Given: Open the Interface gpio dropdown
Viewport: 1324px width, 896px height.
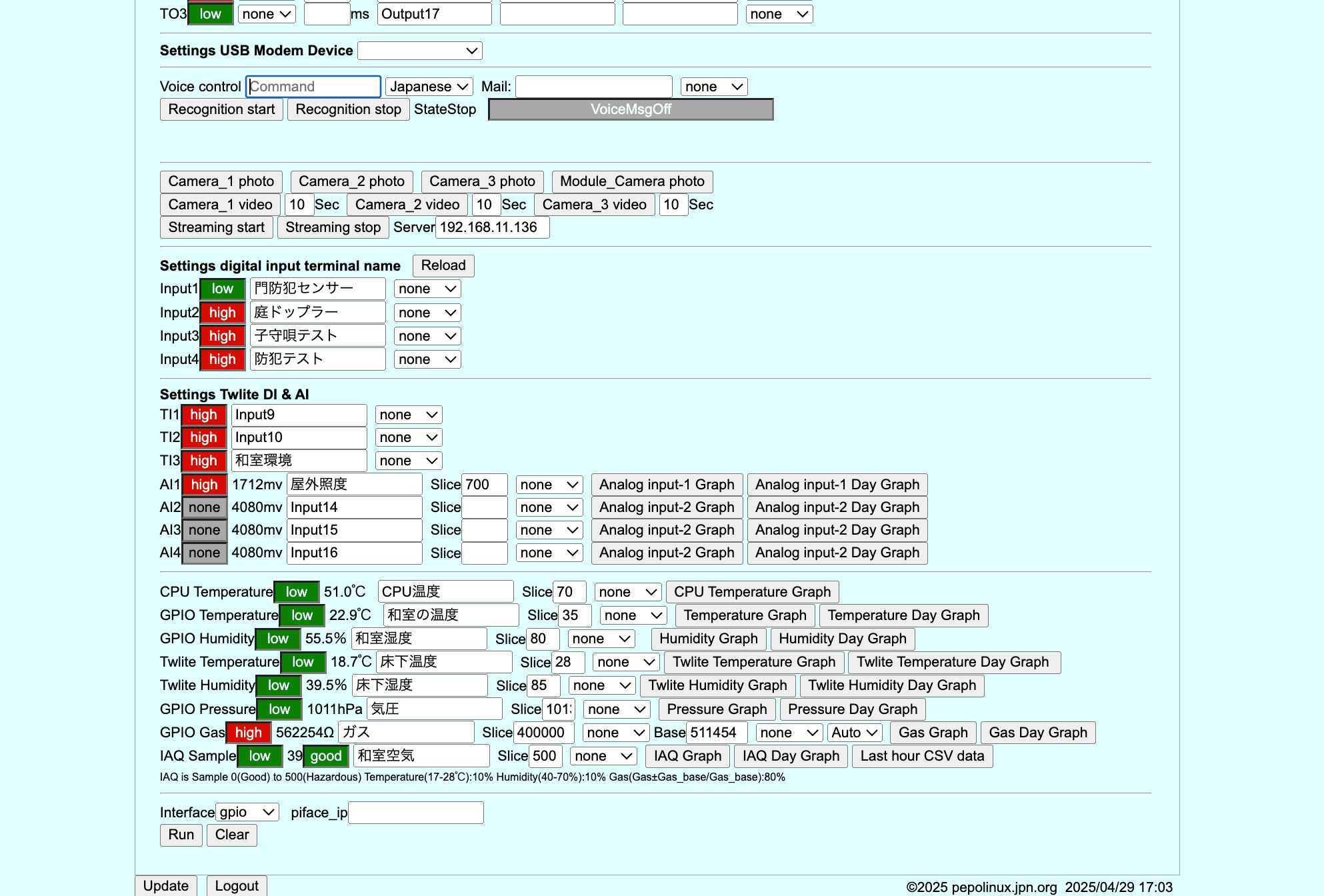Looking at the screenshot, I should pyautogui.click(x=247, y=812).
